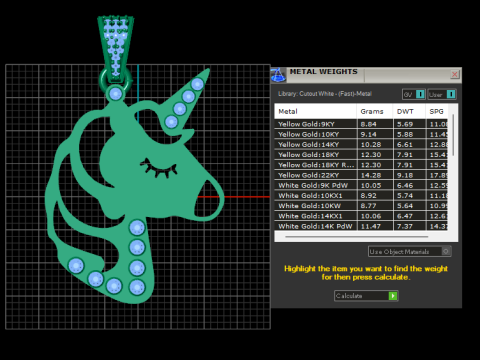Select the Yellow Gold:18KY R... row
This screenshot has width=480, height=360.
[x=361, y=165]
